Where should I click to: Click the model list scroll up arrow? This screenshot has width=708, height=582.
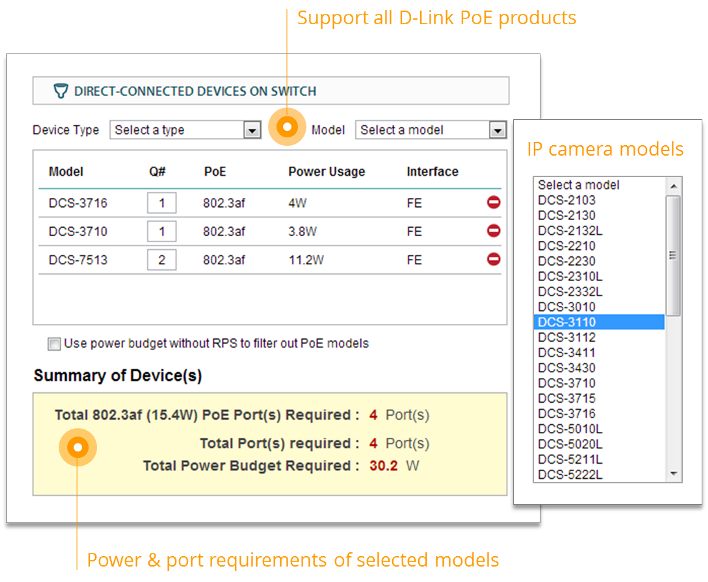coord(673,186)
